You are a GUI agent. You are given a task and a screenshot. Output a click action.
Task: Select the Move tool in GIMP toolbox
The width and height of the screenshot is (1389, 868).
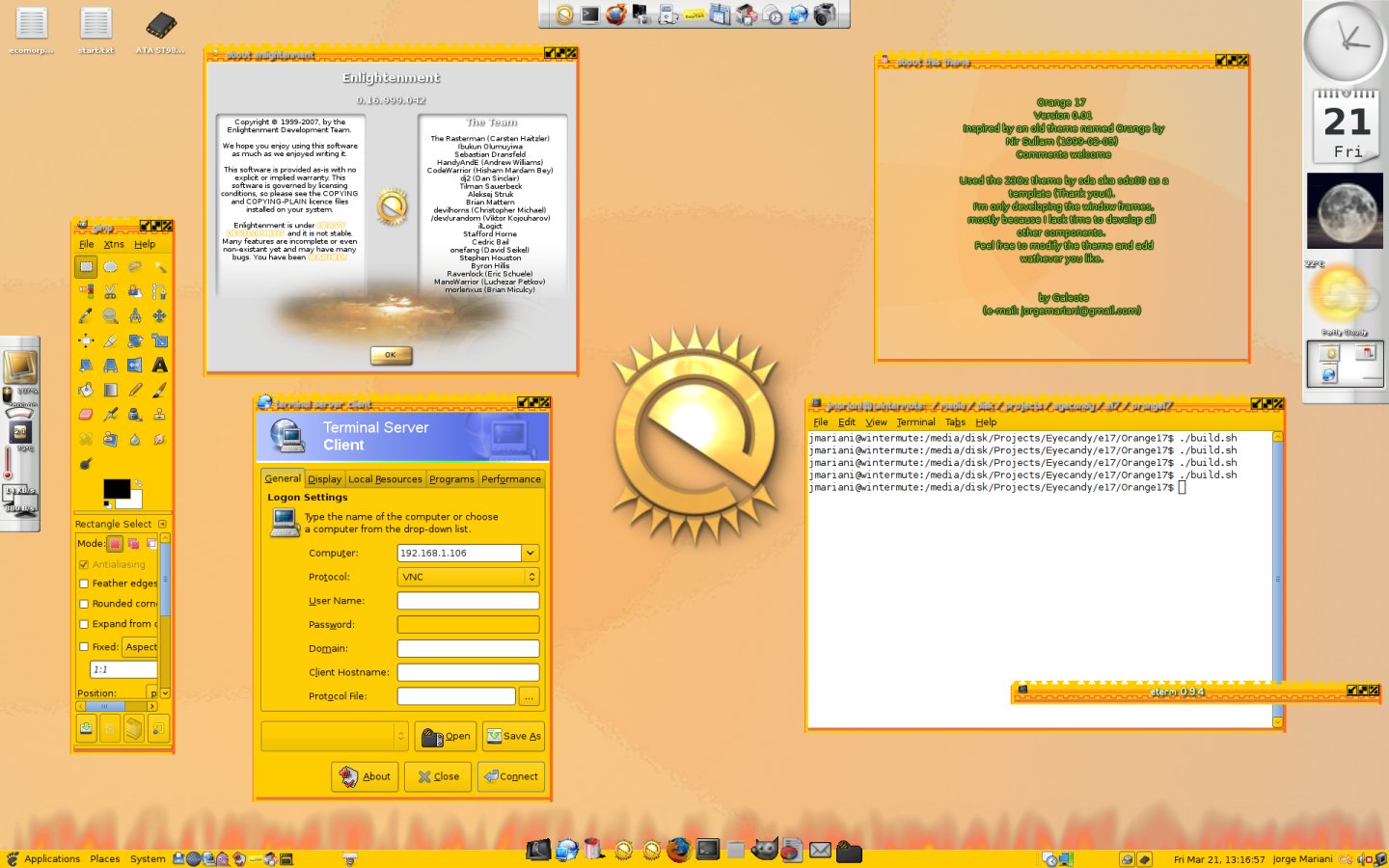click(160, 315)
